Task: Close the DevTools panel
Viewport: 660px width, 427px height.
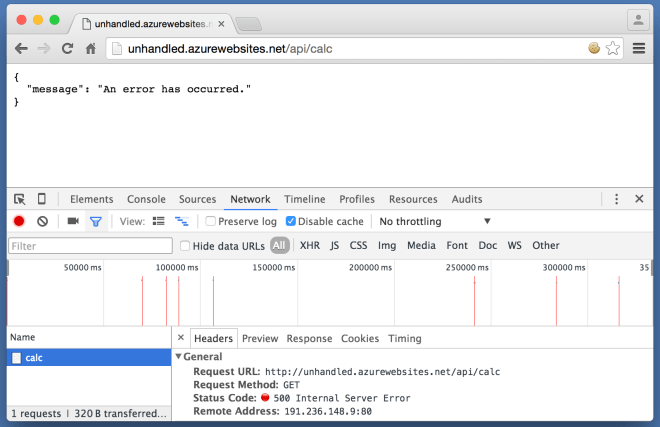Action: pyautogui.click(x=639, y=199)
